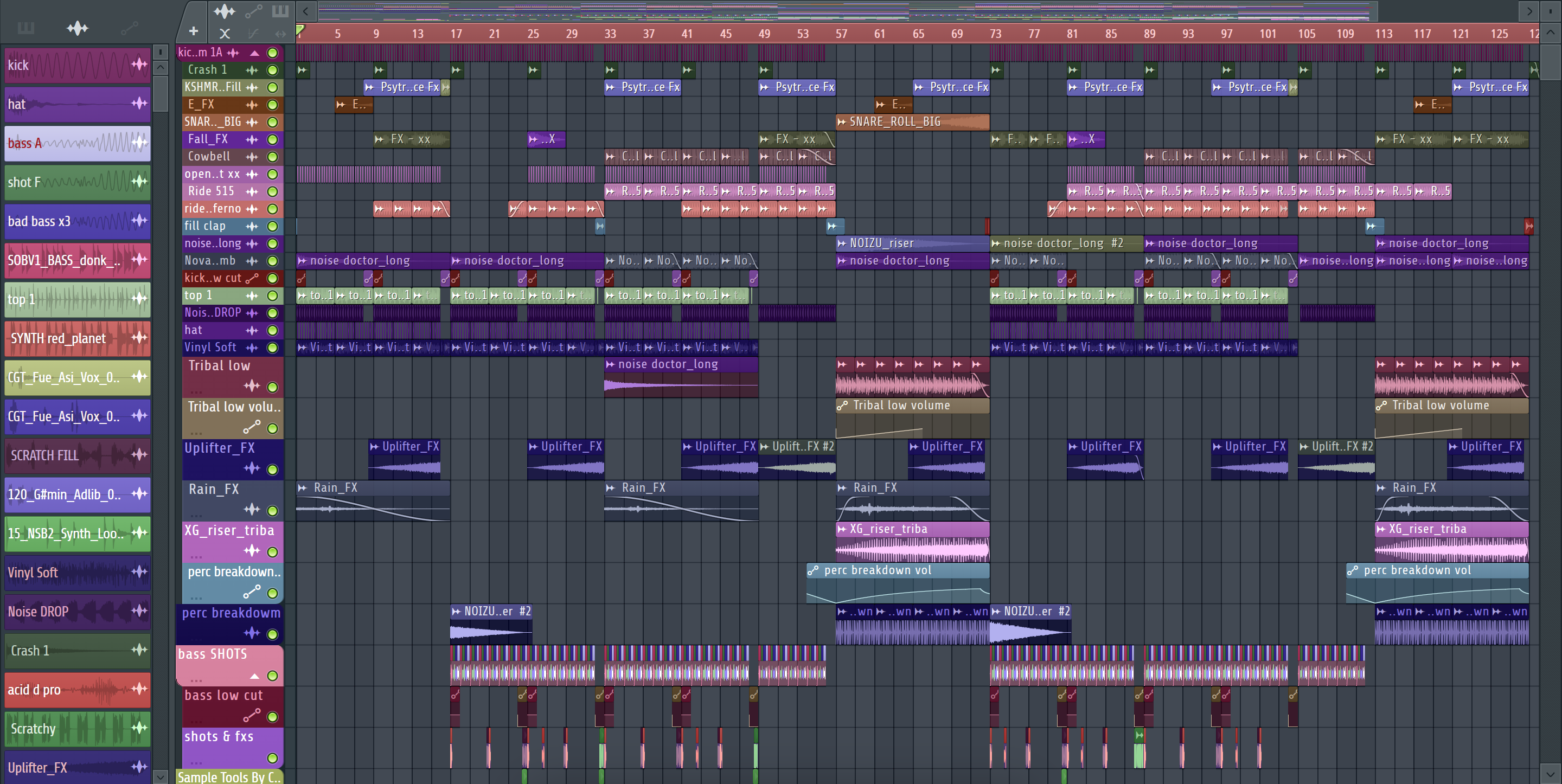Select Noise DROP in the picker
Image resolution: width=1562 pixels, height=784 pixels.
(x=78, y=611)
